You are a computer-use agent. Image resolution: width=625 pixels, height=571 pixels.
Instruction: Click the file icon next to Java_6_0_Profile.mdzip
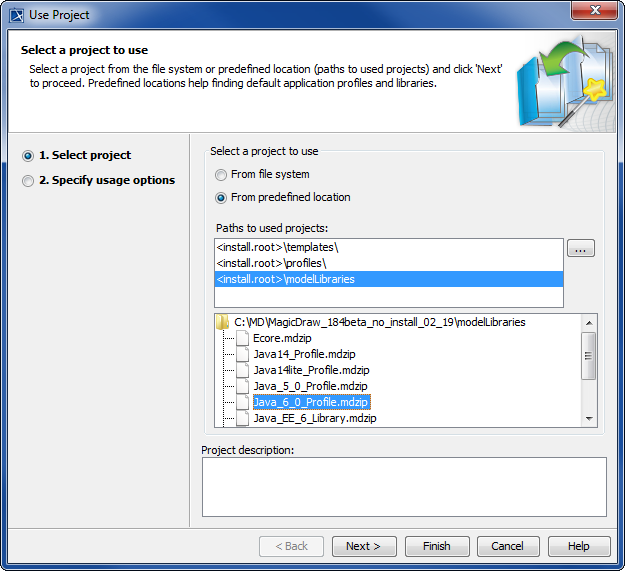coord(242,402)
